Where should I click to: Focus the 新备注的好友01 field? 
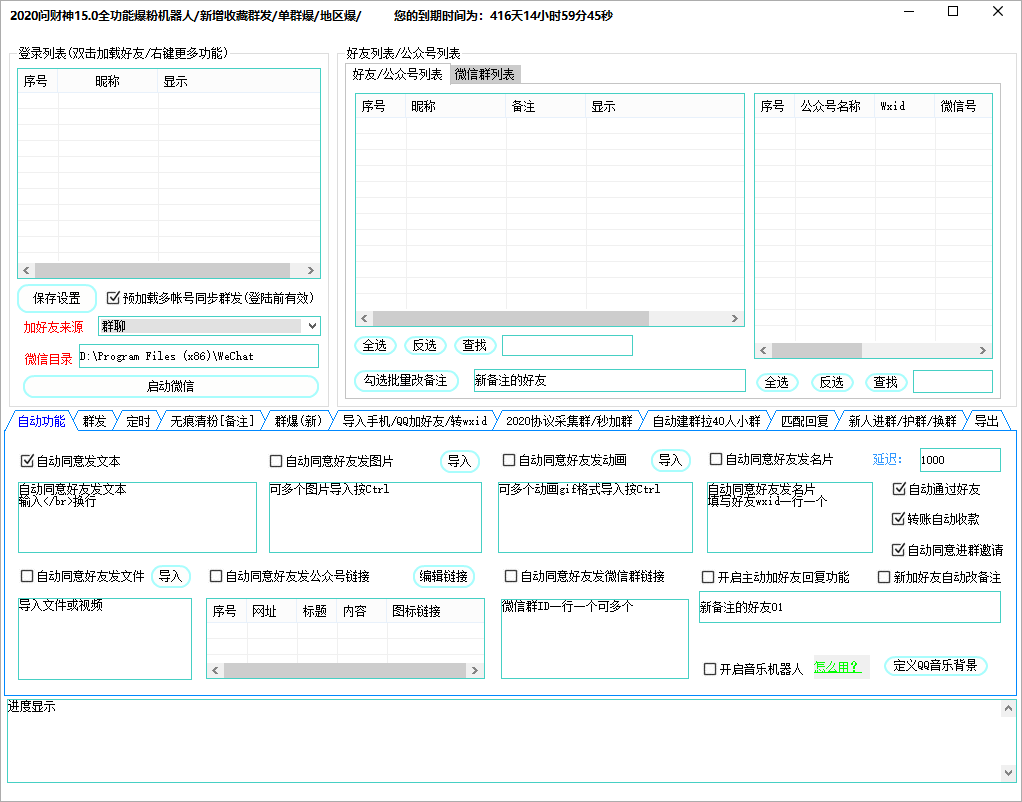pyautogui.click(x=849, y=607)
